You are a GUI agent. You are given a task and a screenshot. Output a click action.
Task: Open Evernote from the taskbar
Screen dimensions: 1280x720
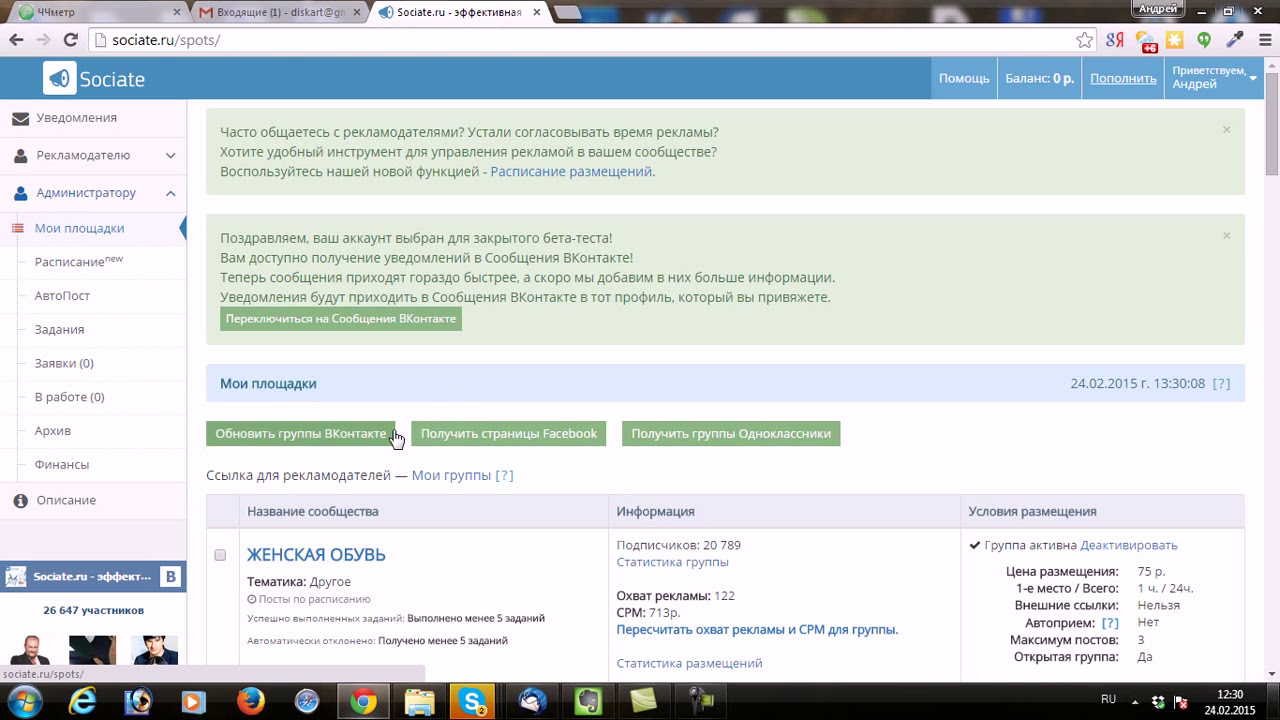point(588,702)
